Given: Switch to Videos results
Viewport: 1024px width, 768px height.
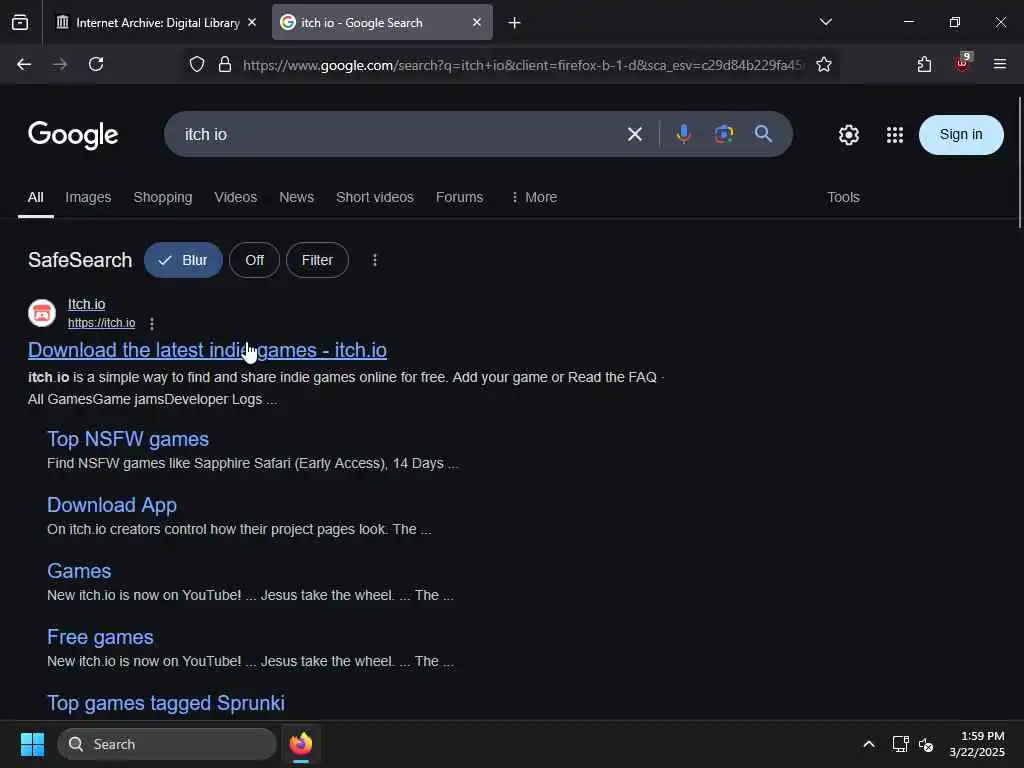Looking at the screenshot, I should click(x=236, y=197).
